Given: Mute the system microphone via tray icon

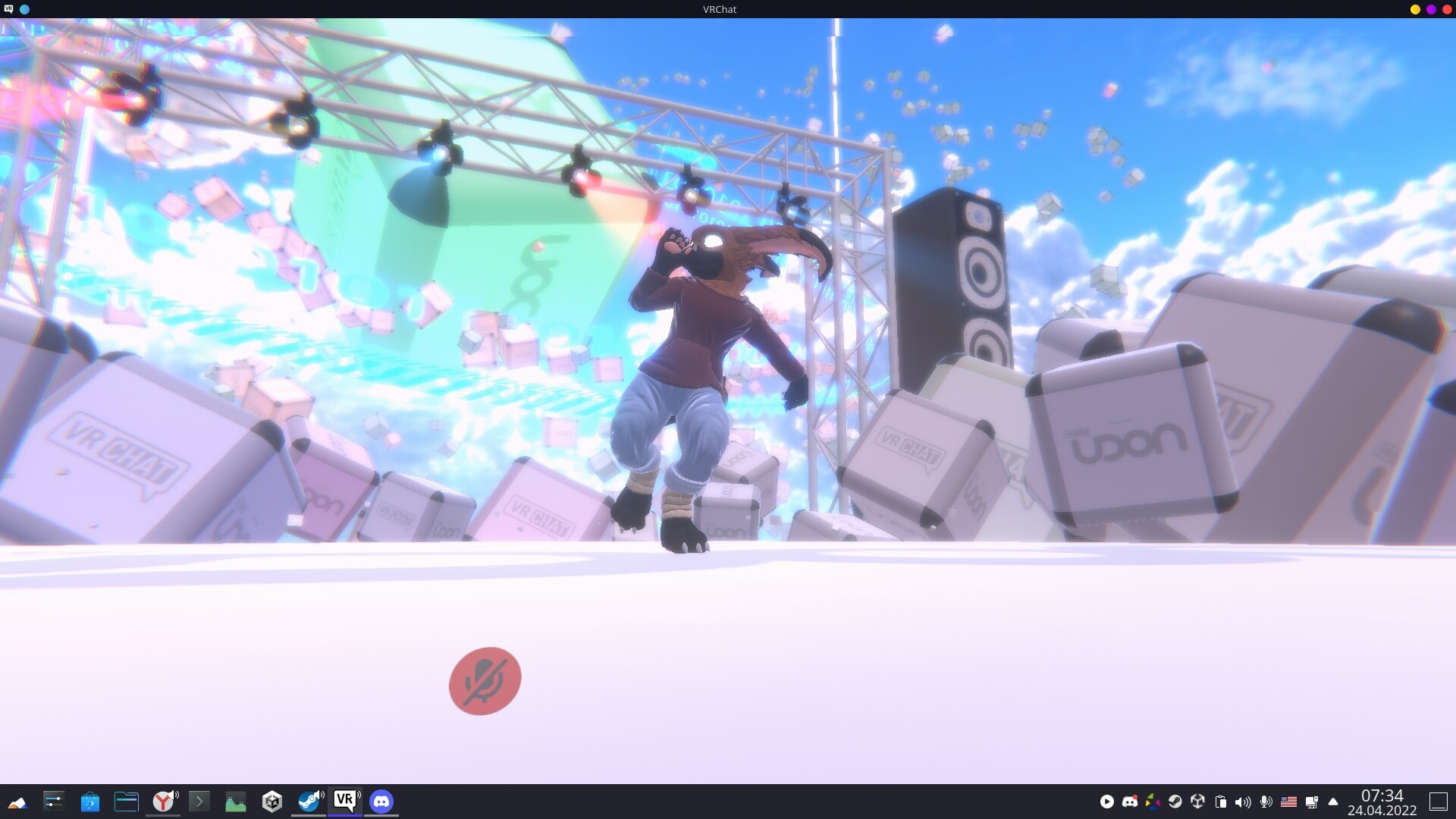Looking at the screenshot, I should pyautogui.click(x=1266, y=801).
